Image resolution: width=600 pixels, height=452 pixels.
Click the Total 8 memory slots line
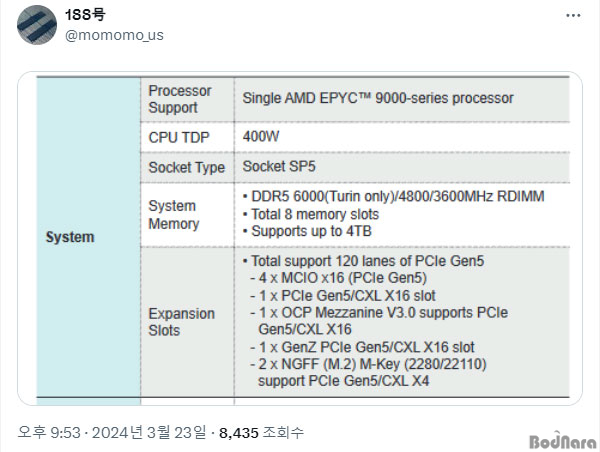pos(311,214)
